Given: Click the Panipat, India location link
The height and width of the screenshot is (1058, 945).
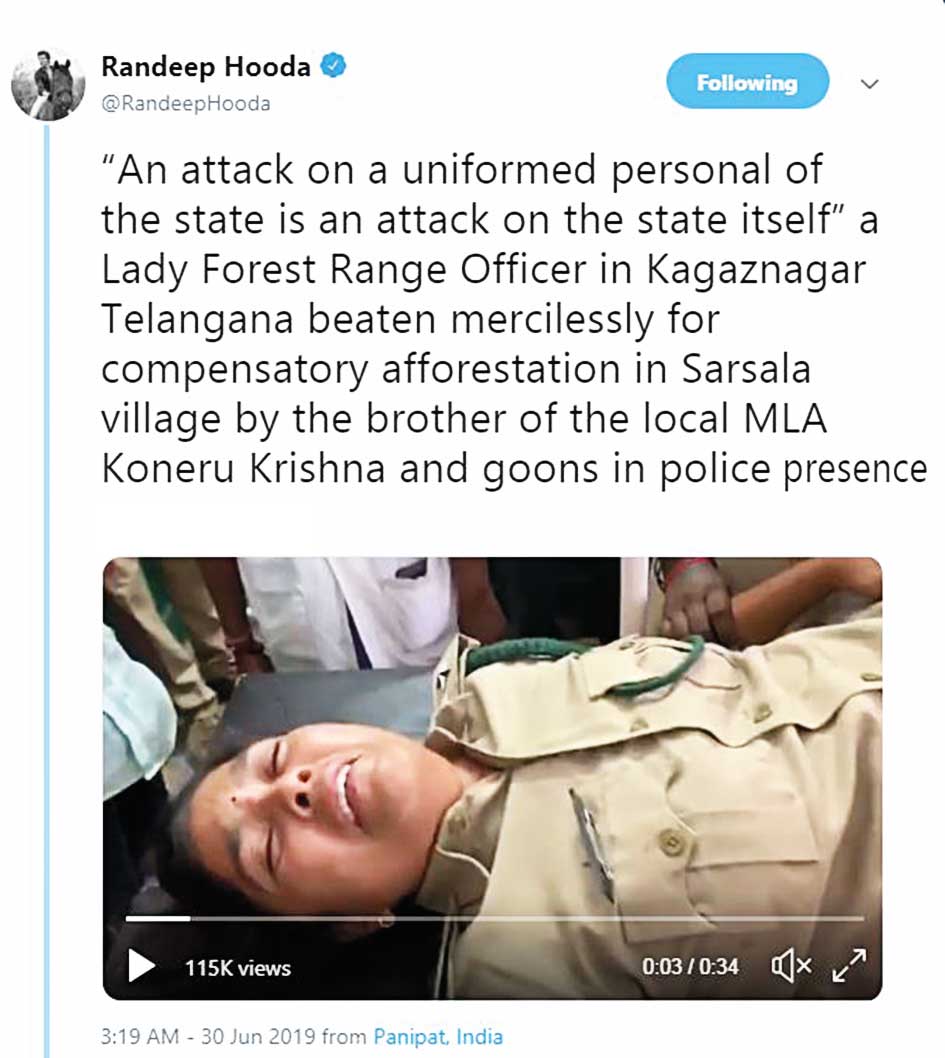Looking at the screenshot, I should [438, 1036].
